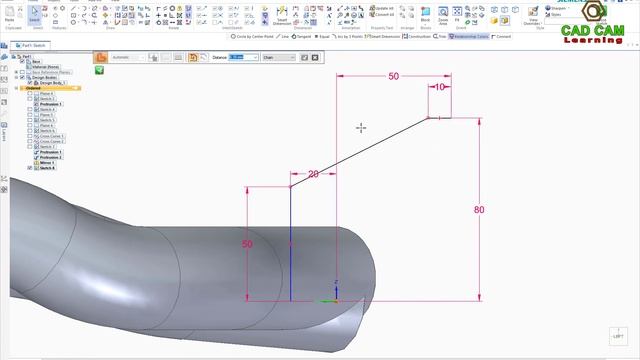640x360 pixels.
Task: Click the Tangent shortcut button
Action: 301,36
